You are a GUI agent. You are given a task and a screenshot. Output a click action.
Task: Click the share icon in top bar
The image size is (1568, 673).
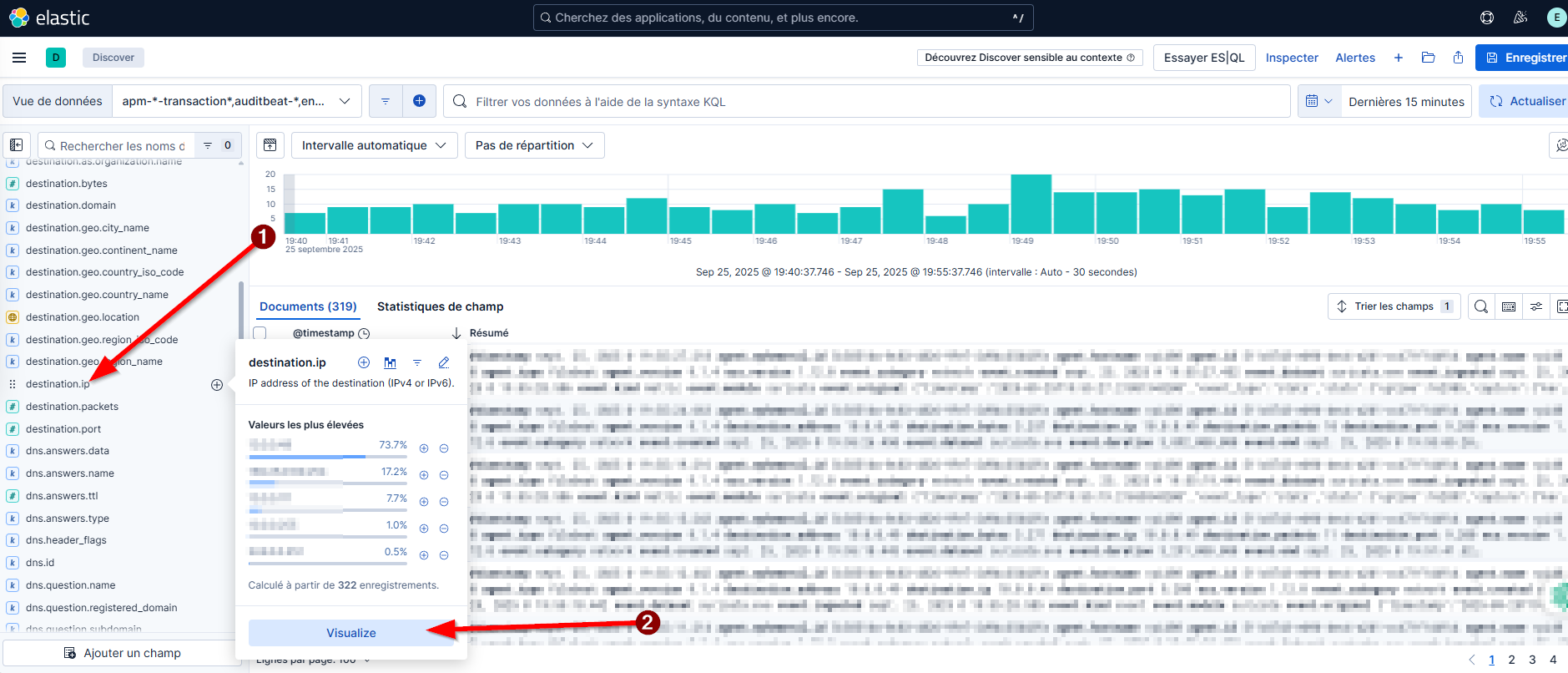coord(1458,58)
